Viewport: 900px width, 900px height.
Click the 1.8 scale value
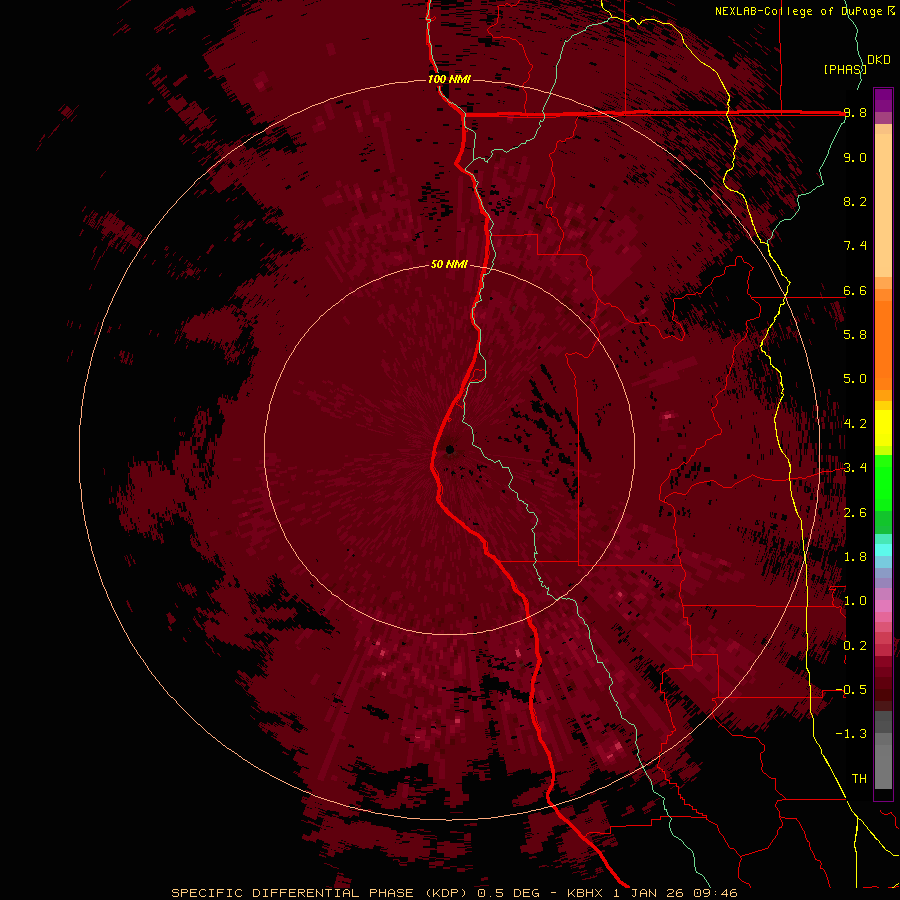tap(855, 557)
